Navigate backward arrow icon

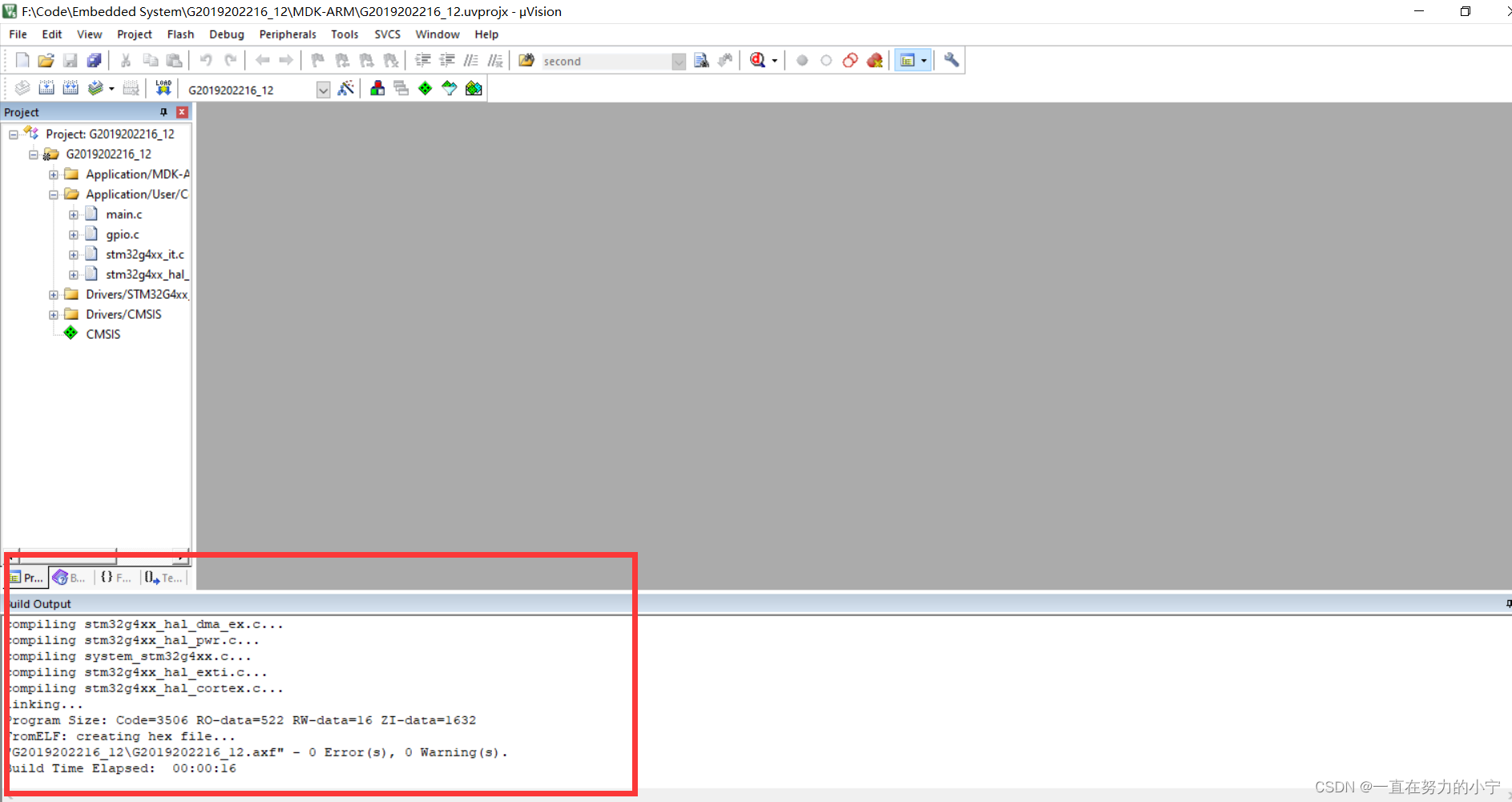click(x=262, y=60)
